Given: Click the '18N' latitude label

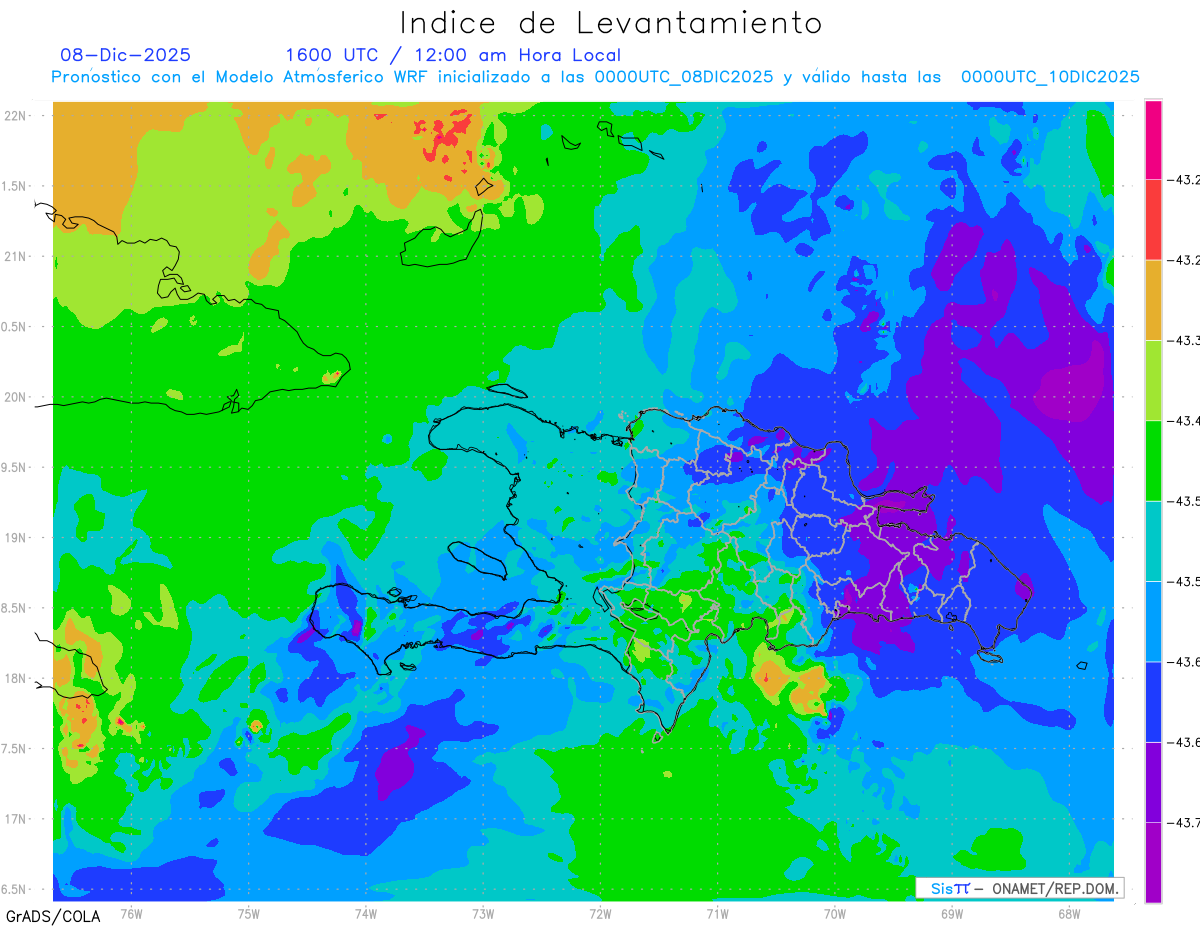Looking at the screenshot, I should (x=17, y=679).
